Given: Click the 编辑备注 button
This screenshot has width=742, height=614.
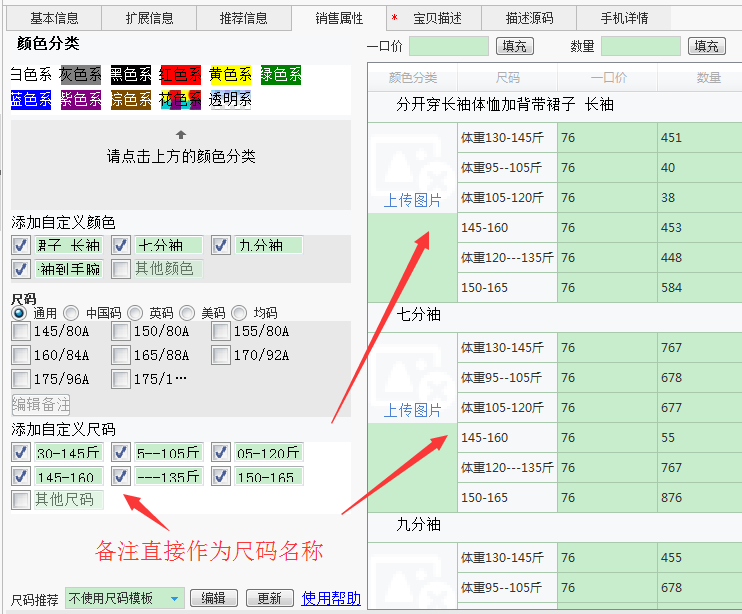Looking at the screenshot, I should (x=41, y=404).
